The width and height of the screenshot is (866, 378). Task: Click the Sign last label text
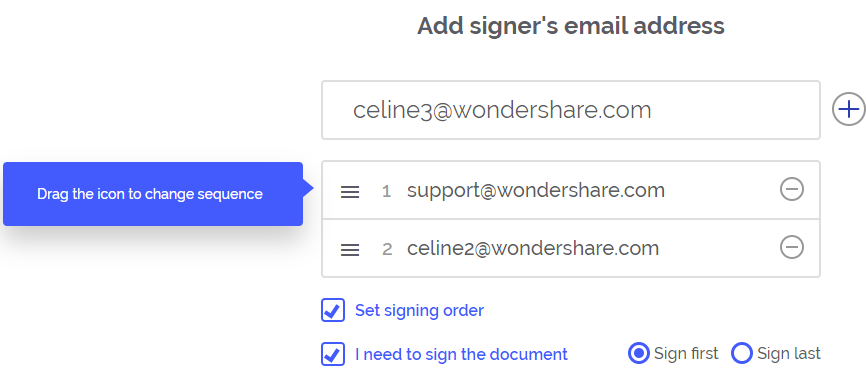pos(789,353)
